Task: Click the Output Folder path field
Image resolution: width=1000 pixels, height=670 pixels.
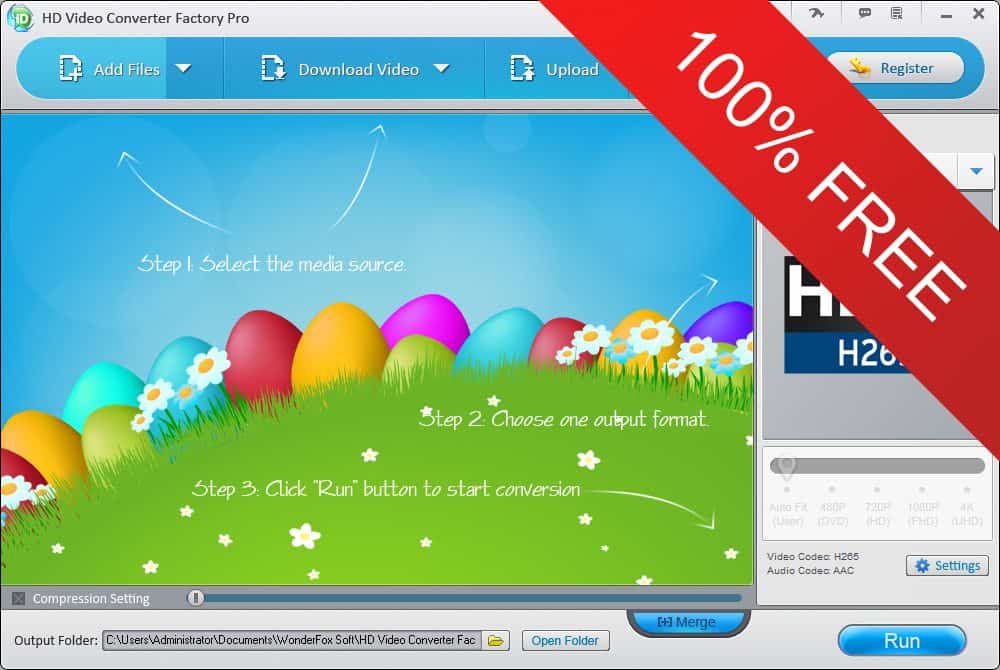Action: [x=291, y=640]
